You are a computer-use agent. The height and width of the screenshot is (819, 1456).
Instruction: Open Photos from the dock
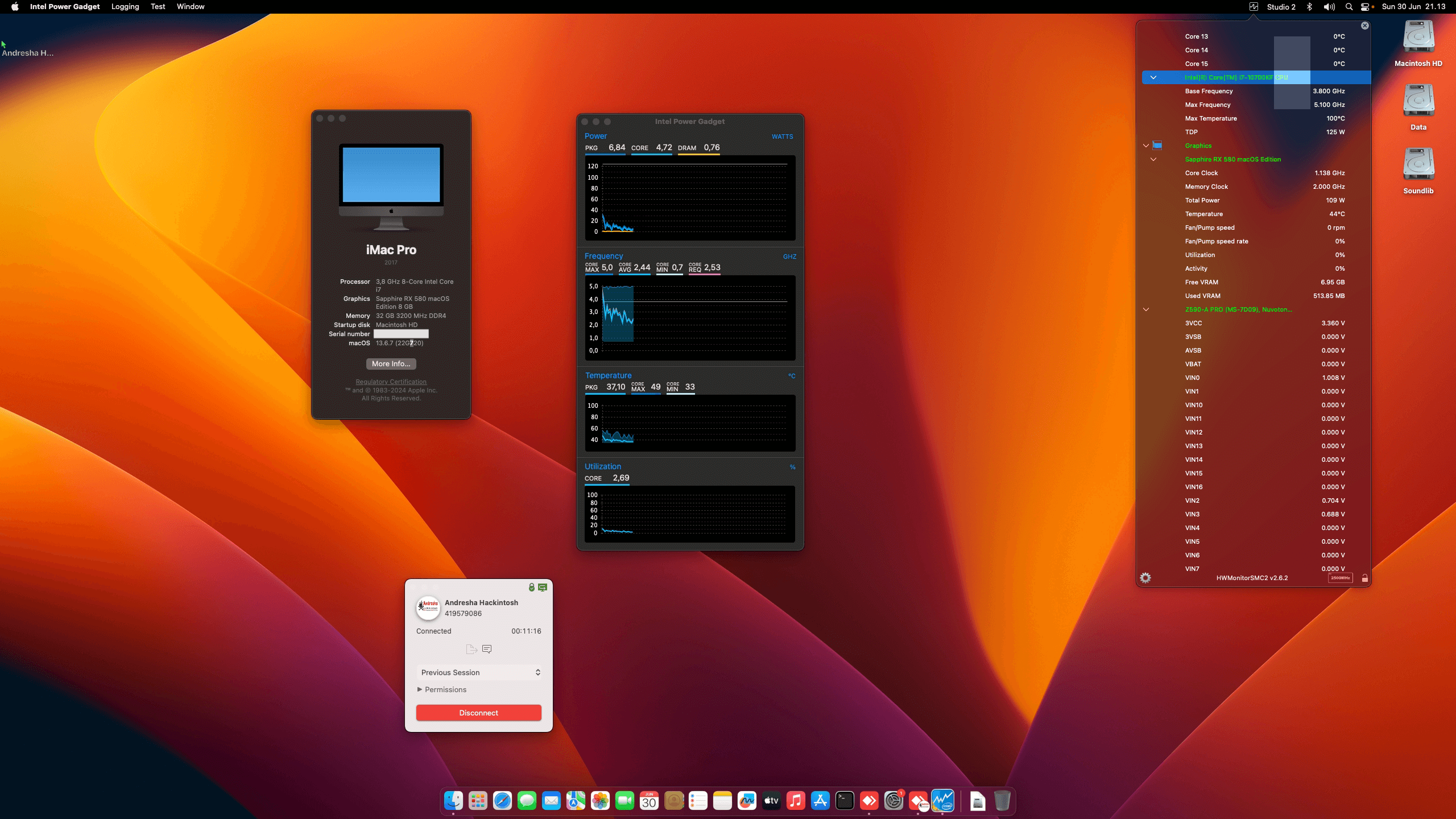point(600,801)
